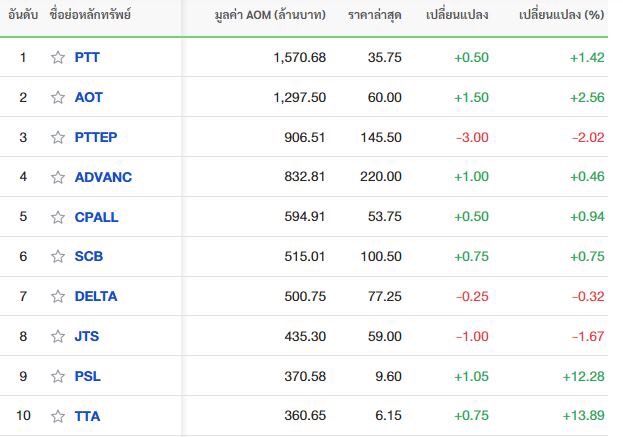Add SCB to watchlist via star icon
This screenshot has height=437, width=623.
point(58,257)
